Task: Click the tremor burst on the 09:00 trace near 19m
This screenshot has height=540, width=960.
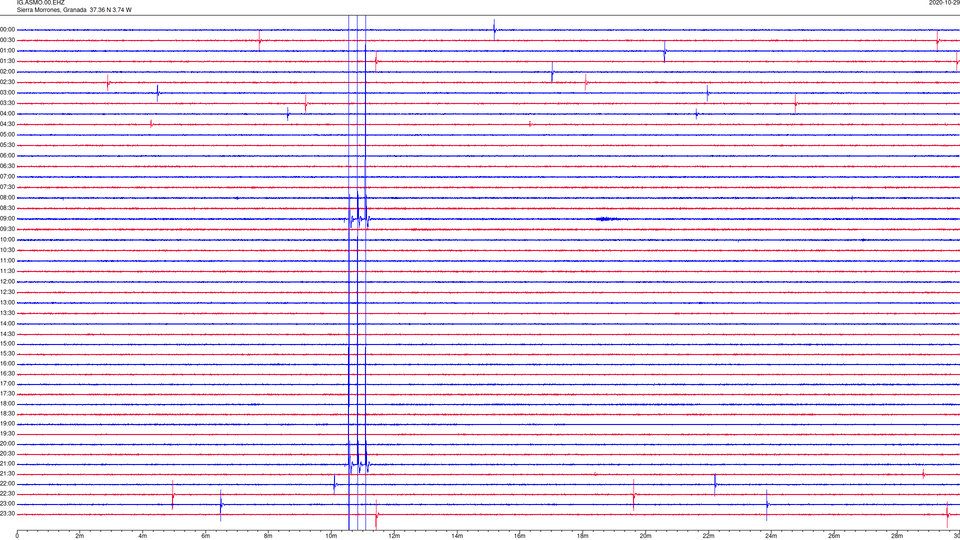Action: (606, 219)
